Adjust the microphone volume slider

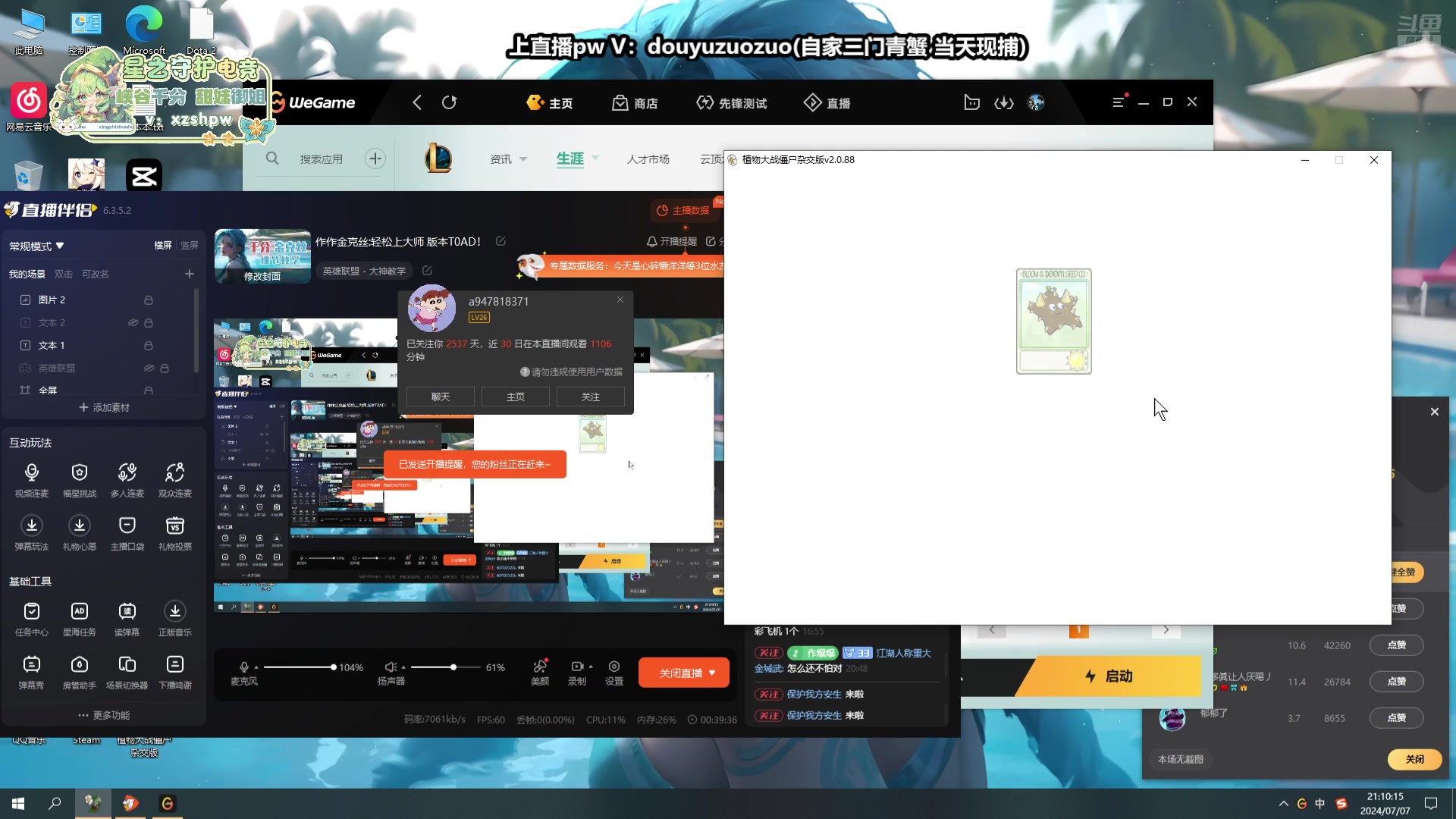click(299, 667)
